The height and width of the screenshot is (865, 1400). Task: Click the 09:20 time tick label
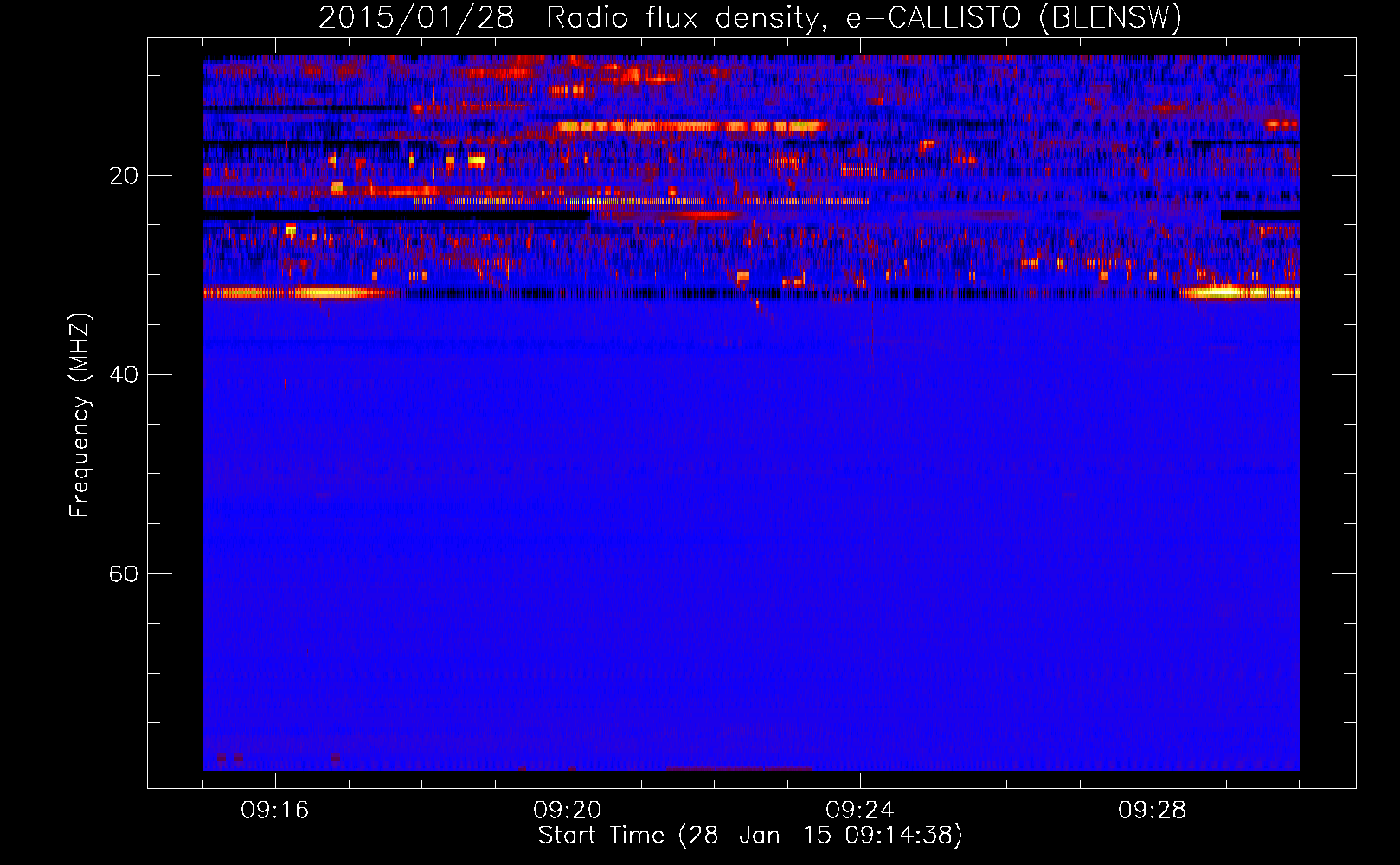568,811
